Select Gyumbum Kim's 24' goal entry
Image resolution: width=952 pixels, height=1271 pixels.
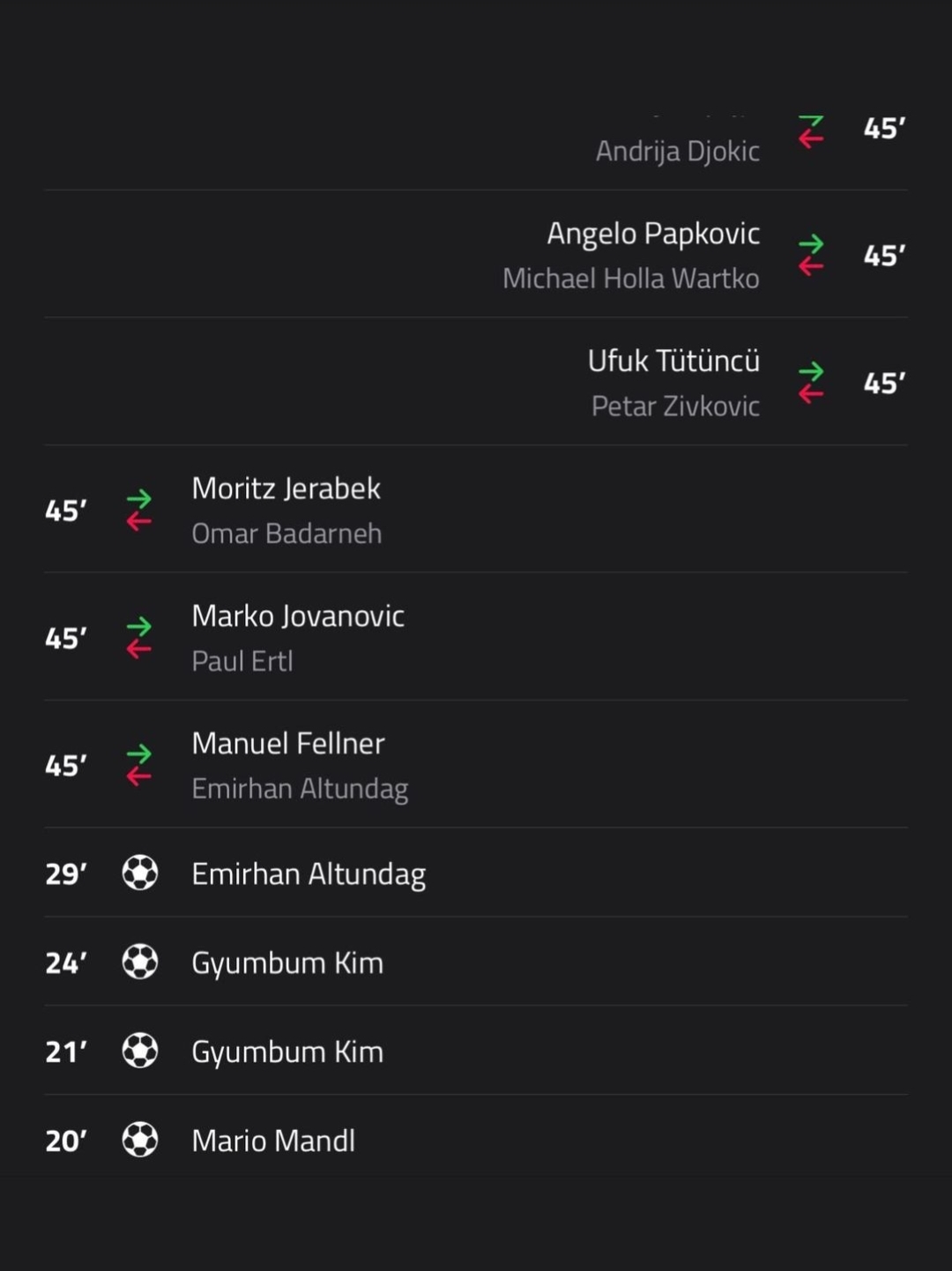point(476,962)
